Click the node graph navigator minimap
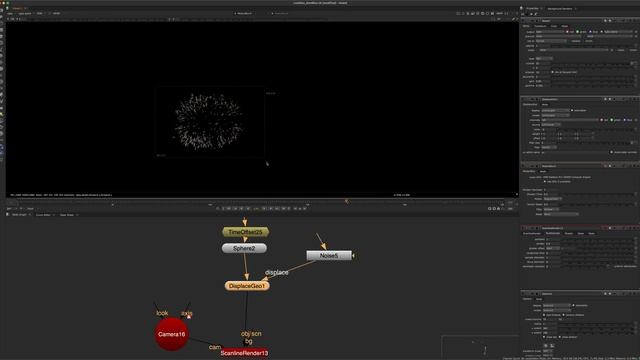640x360 pixels. (480, 347)
